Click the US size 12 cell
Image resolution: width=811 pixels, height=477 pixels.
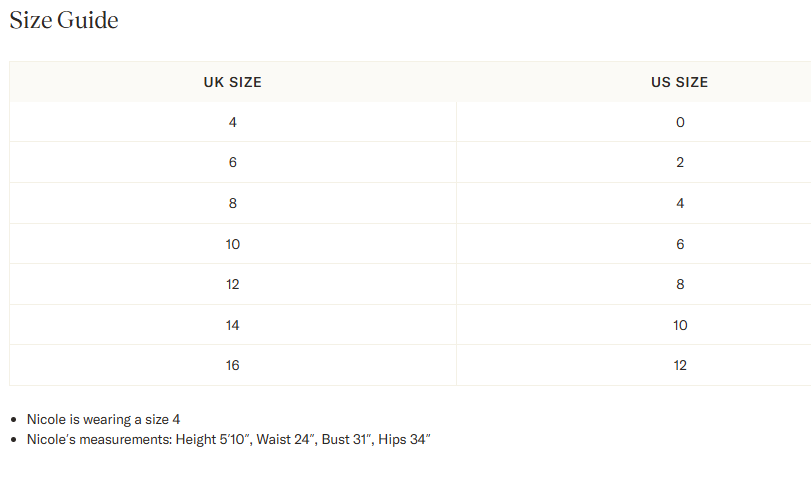(x=680, y=365)
